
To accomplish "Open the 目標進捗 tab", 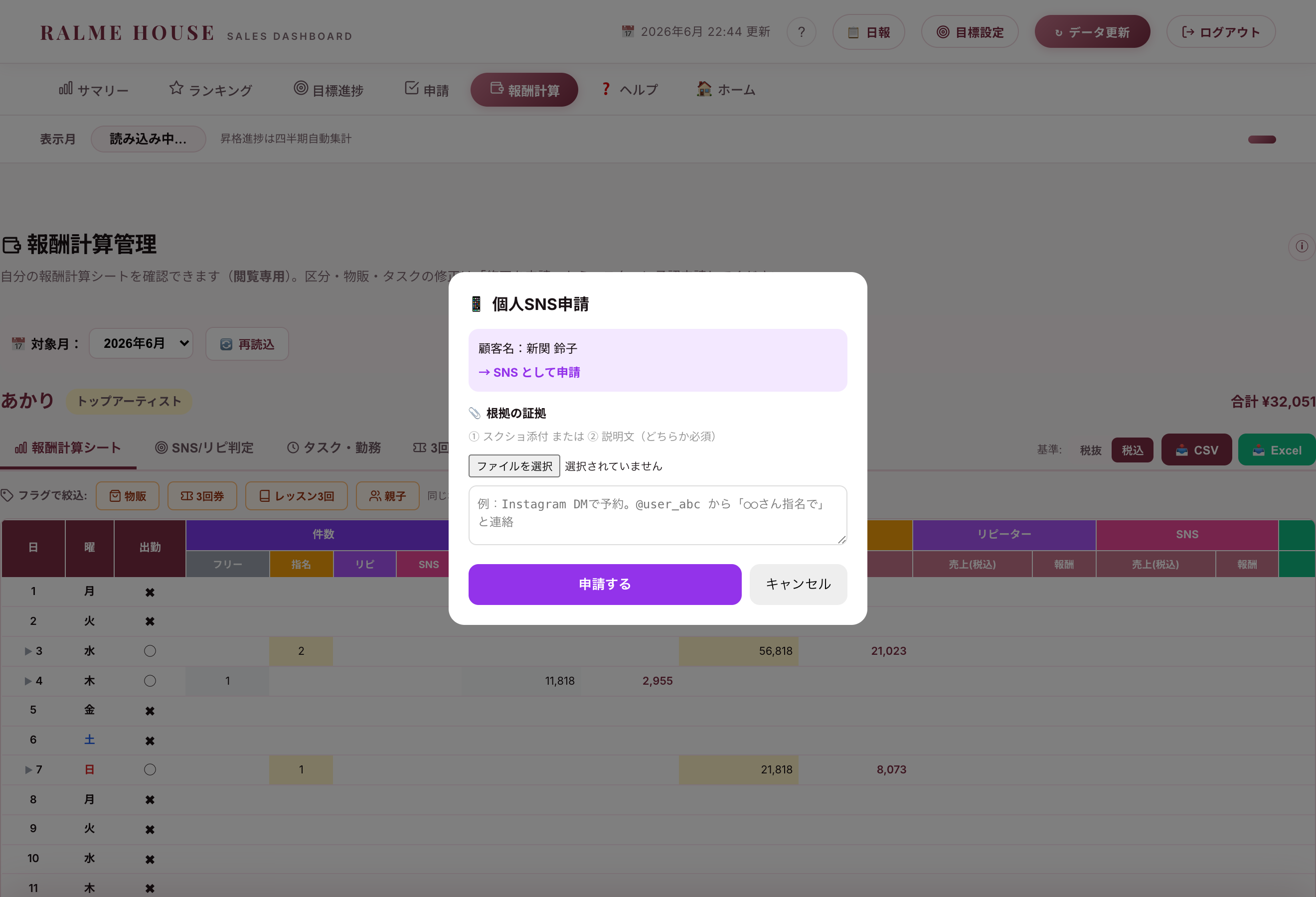I will click(329, 89).
